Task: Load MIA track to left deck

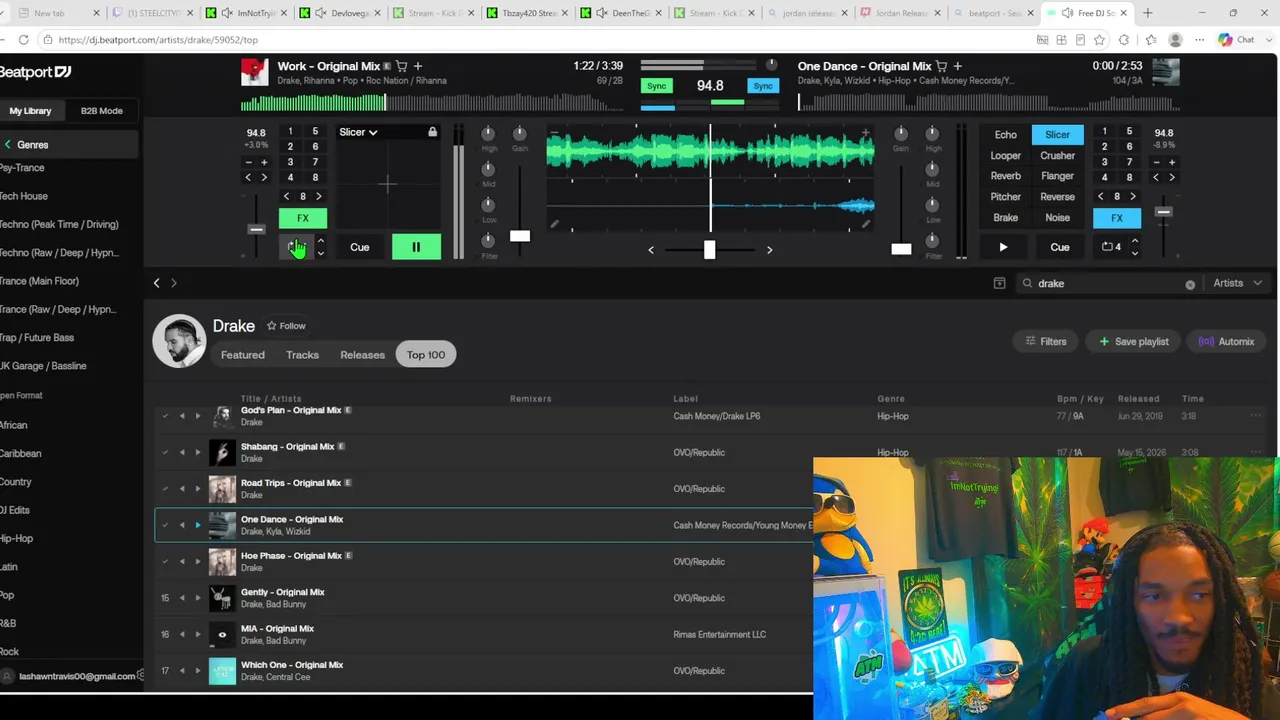Action: [182, 634]
